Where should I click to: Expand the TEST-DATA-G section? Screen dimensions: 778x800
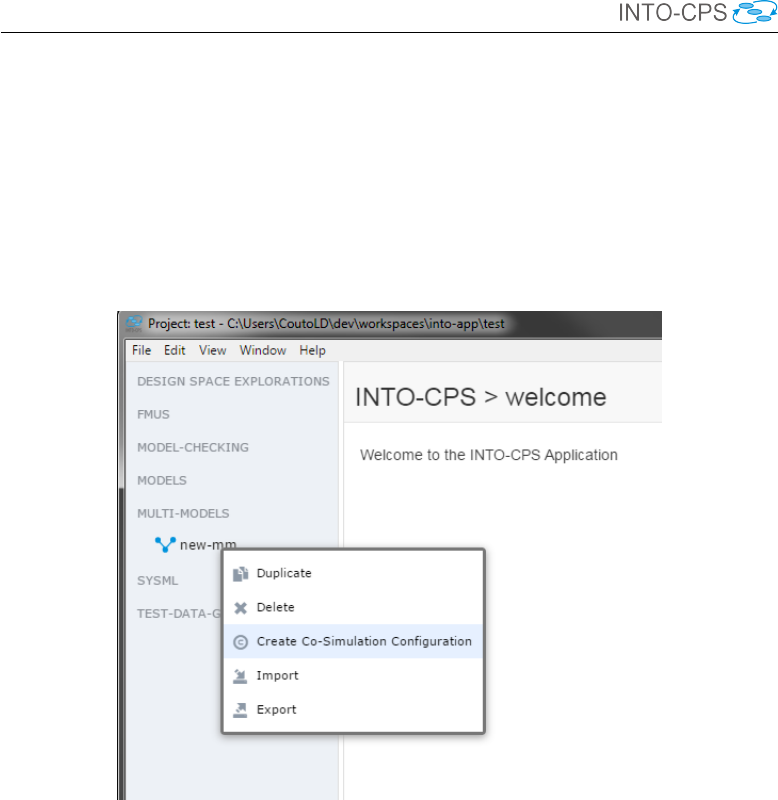[x=179, y=614]
